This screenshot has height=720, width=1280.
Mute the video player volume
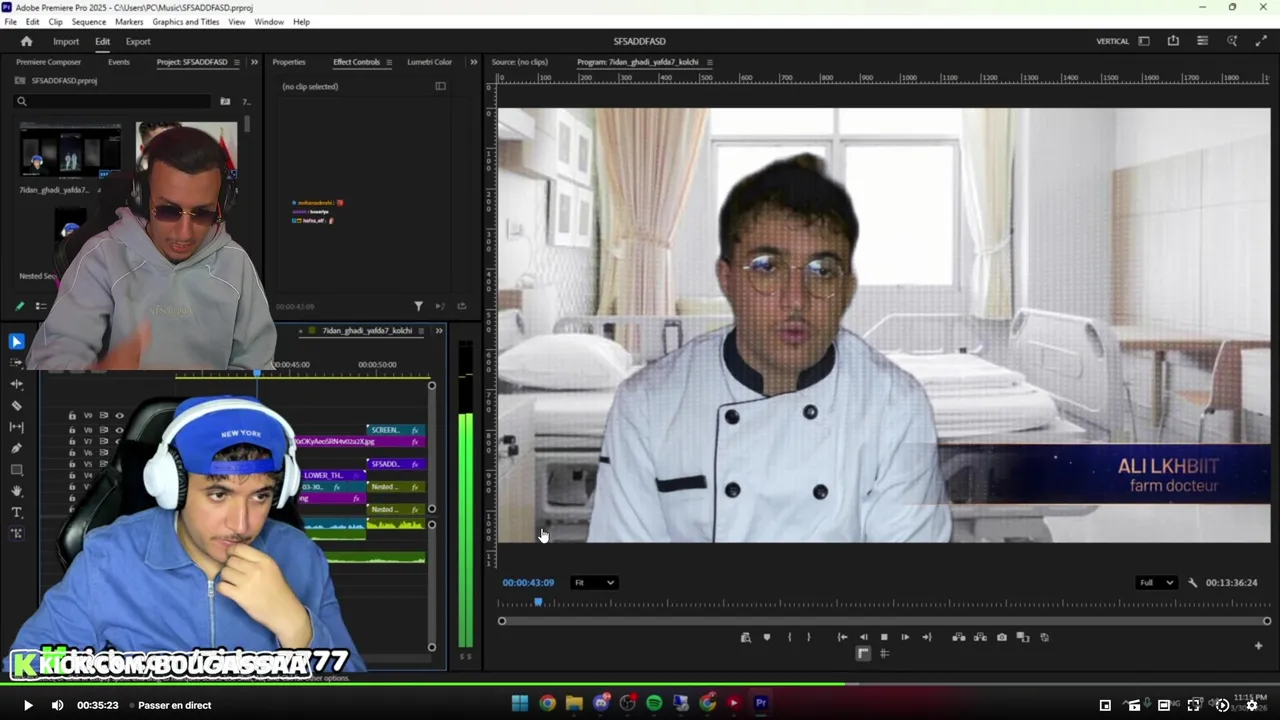click(x=57, y=705)
